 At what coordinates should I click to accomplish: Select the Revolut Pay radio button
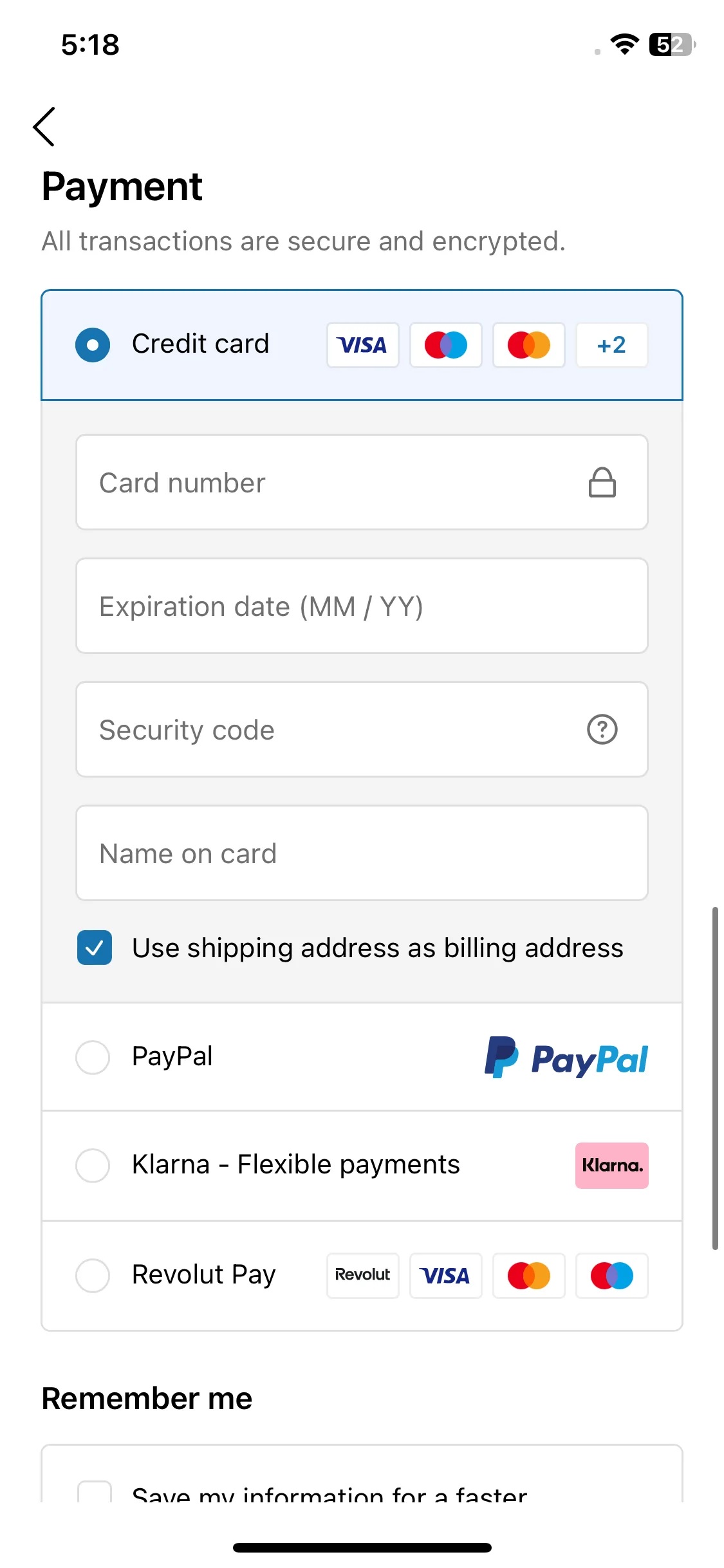tap(93, 1275)
